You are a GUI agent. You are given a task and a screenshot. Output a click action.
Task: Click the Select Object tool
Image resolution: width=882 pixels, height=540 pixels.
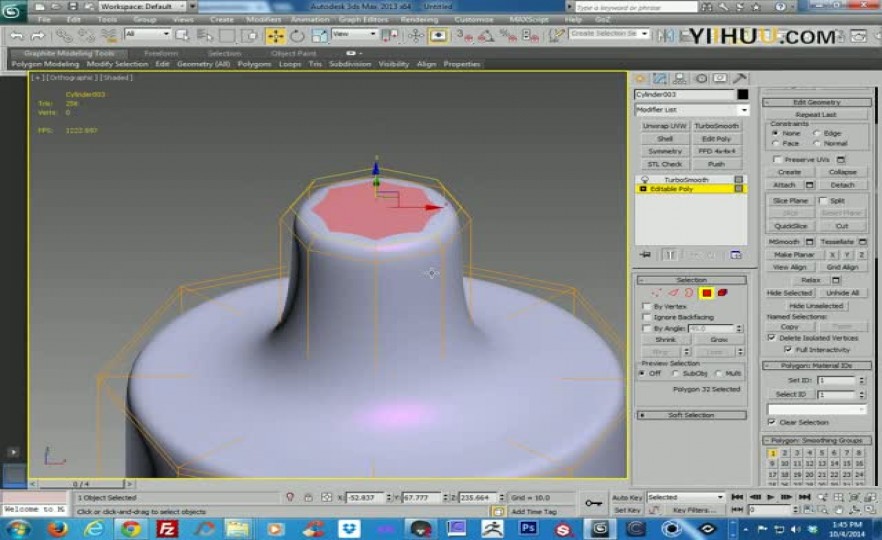click(182, 35)
